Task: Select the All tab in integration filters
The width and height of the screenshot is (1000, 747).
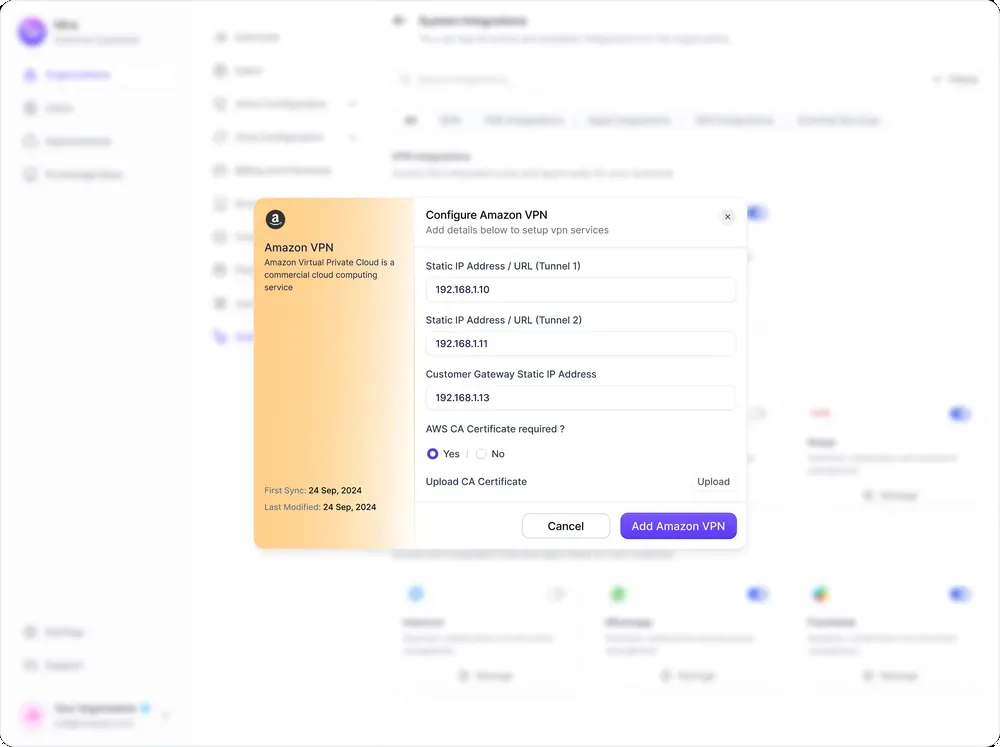Action: 411,121
